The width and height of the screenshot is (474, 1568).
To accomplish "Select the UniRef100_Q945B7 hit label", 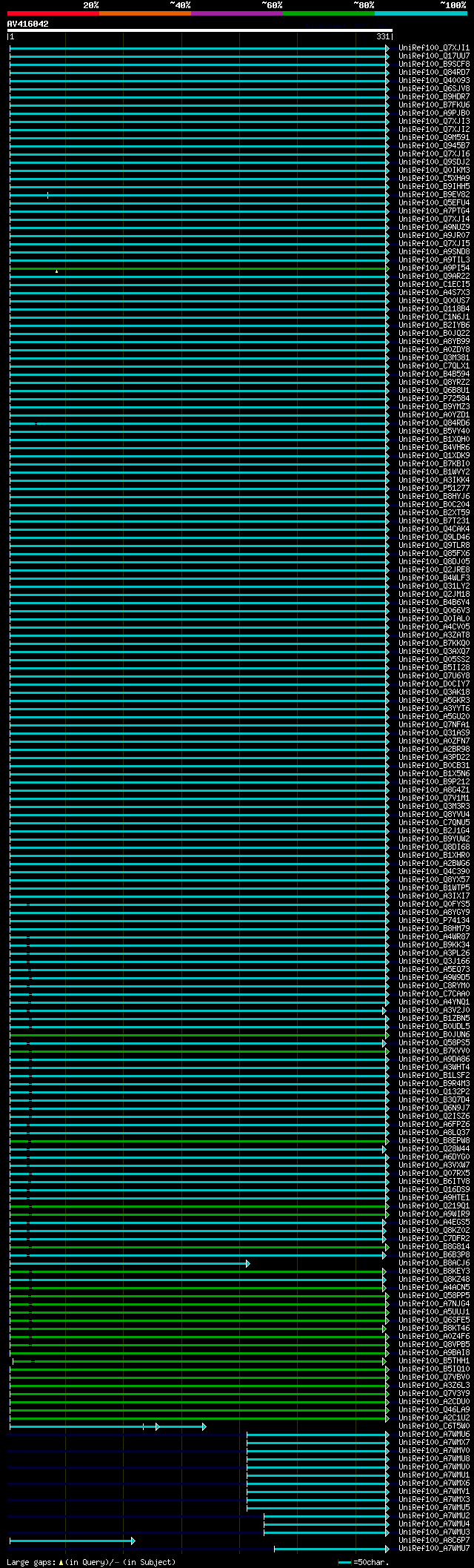I will [x=434, y=145].
